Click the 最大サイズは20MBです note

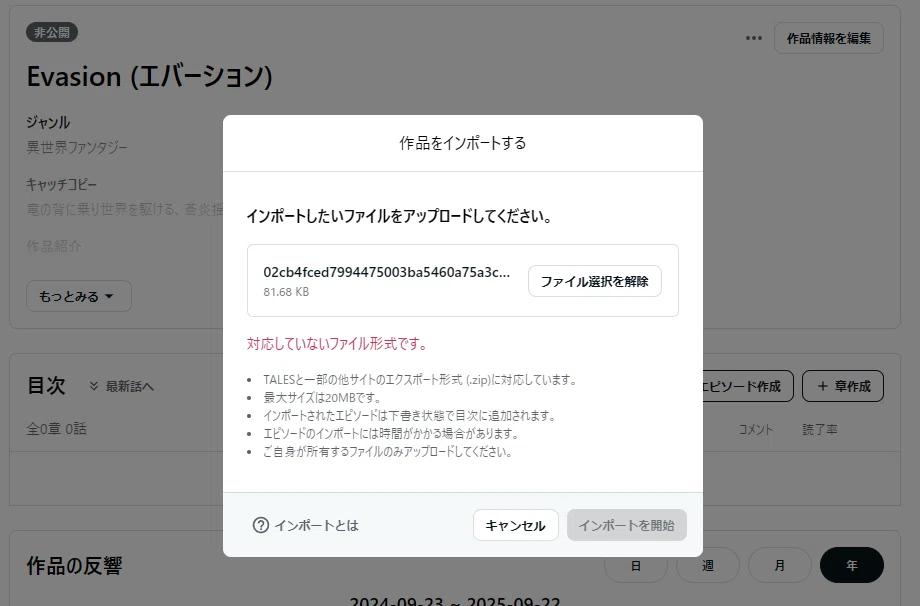(x=322, y=397)
